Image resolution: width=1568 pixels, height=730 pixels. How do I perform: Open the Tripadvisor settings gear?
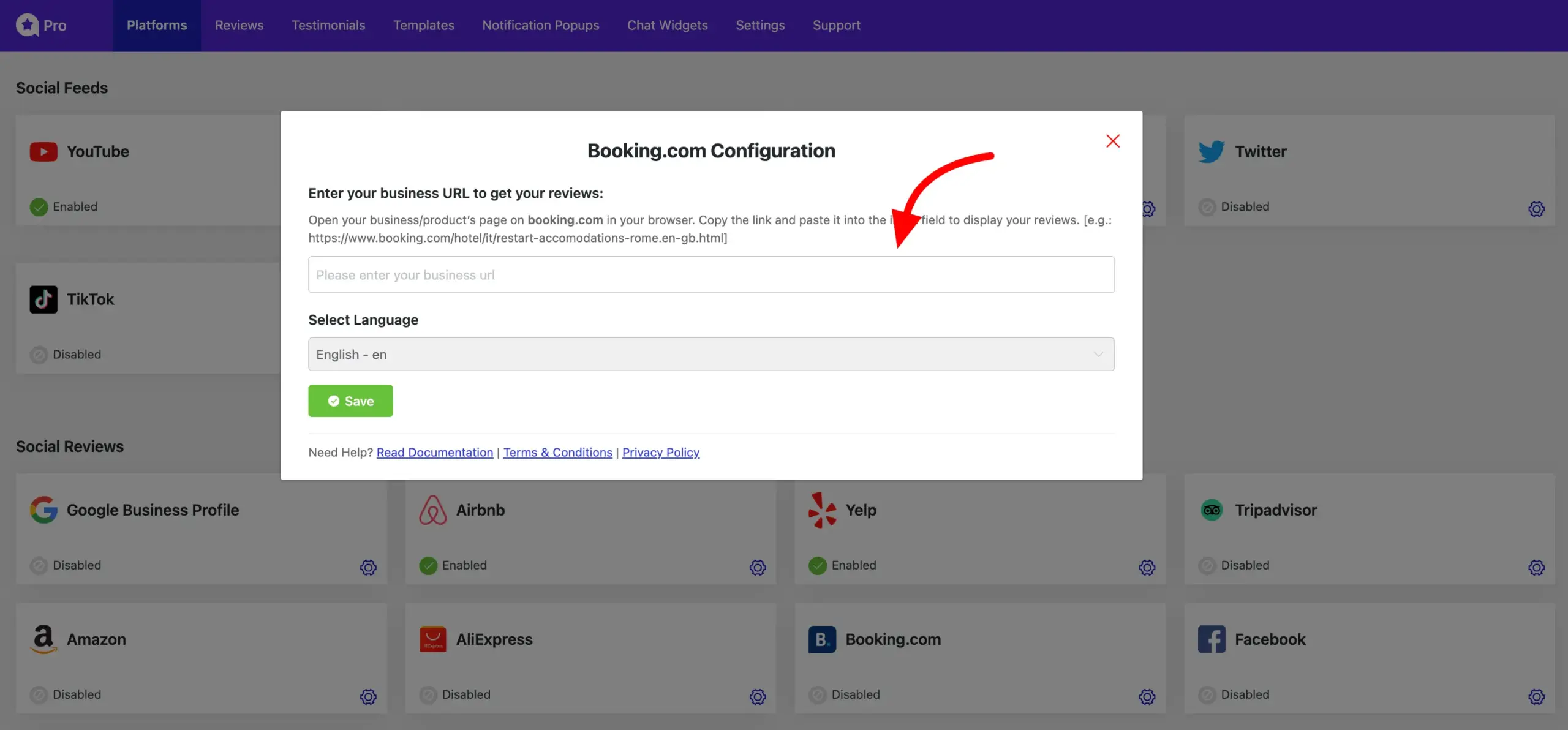[1536, 566]
